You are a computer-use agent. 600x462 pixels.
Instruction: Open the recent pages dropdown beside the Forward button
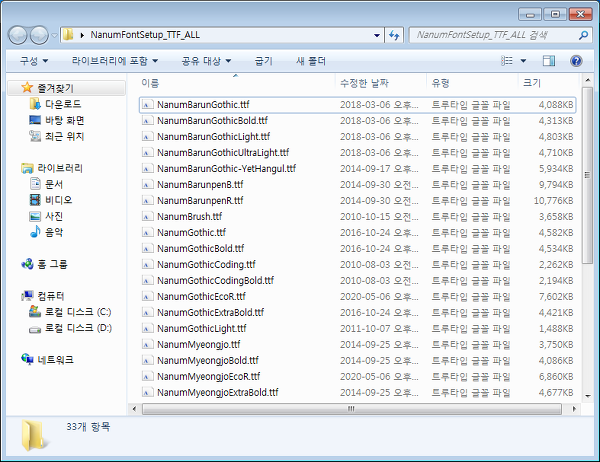[x=54, y=36]
